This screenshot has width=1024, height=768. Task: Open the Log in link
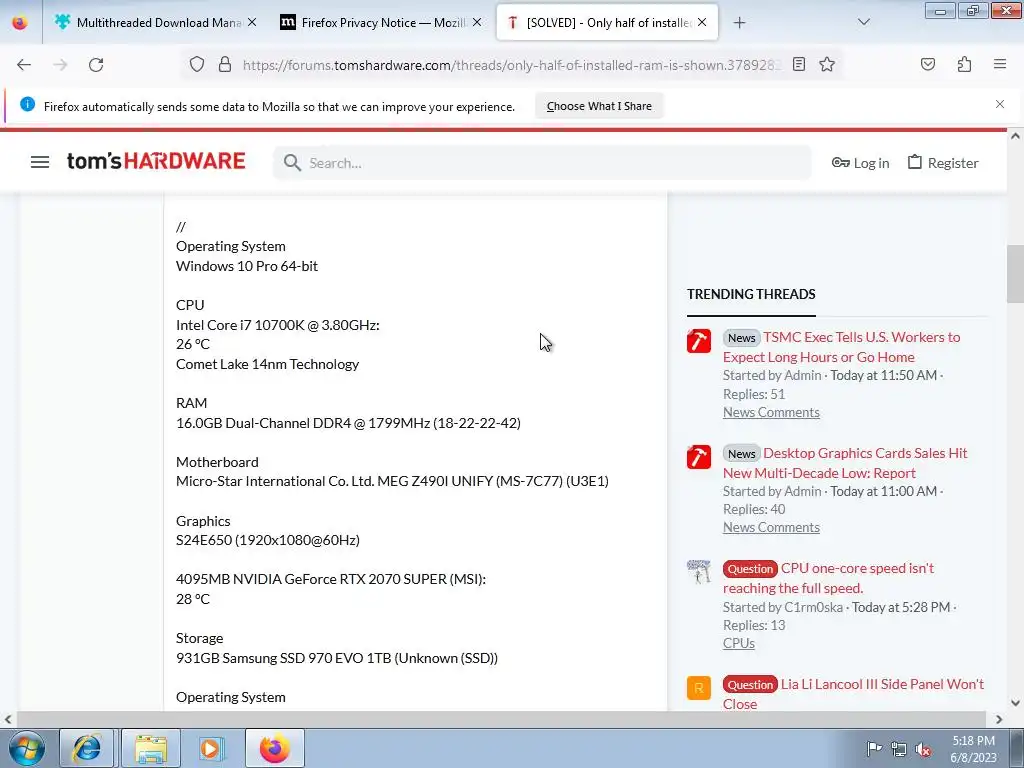pyautogui.click(x=860, y=163)
